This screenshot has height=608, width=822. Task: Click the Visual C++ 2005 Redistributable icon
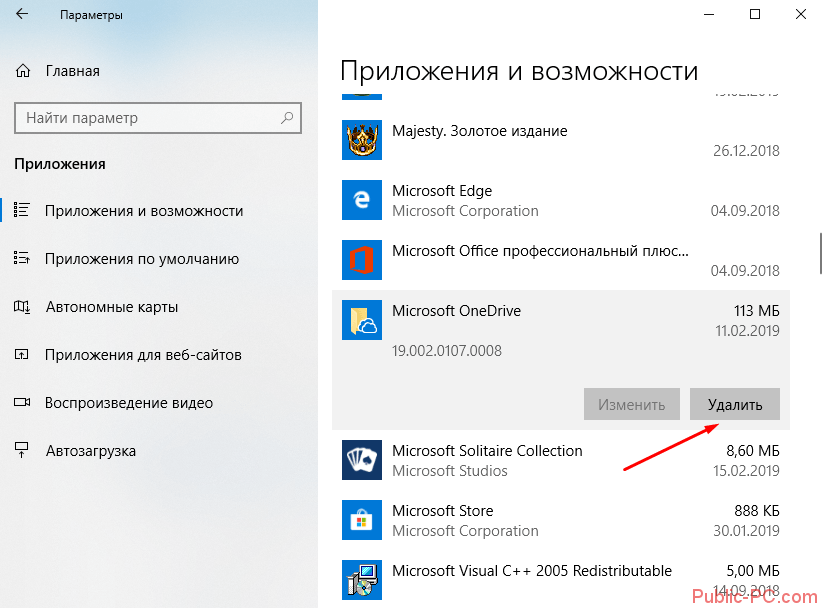(361, 580)
